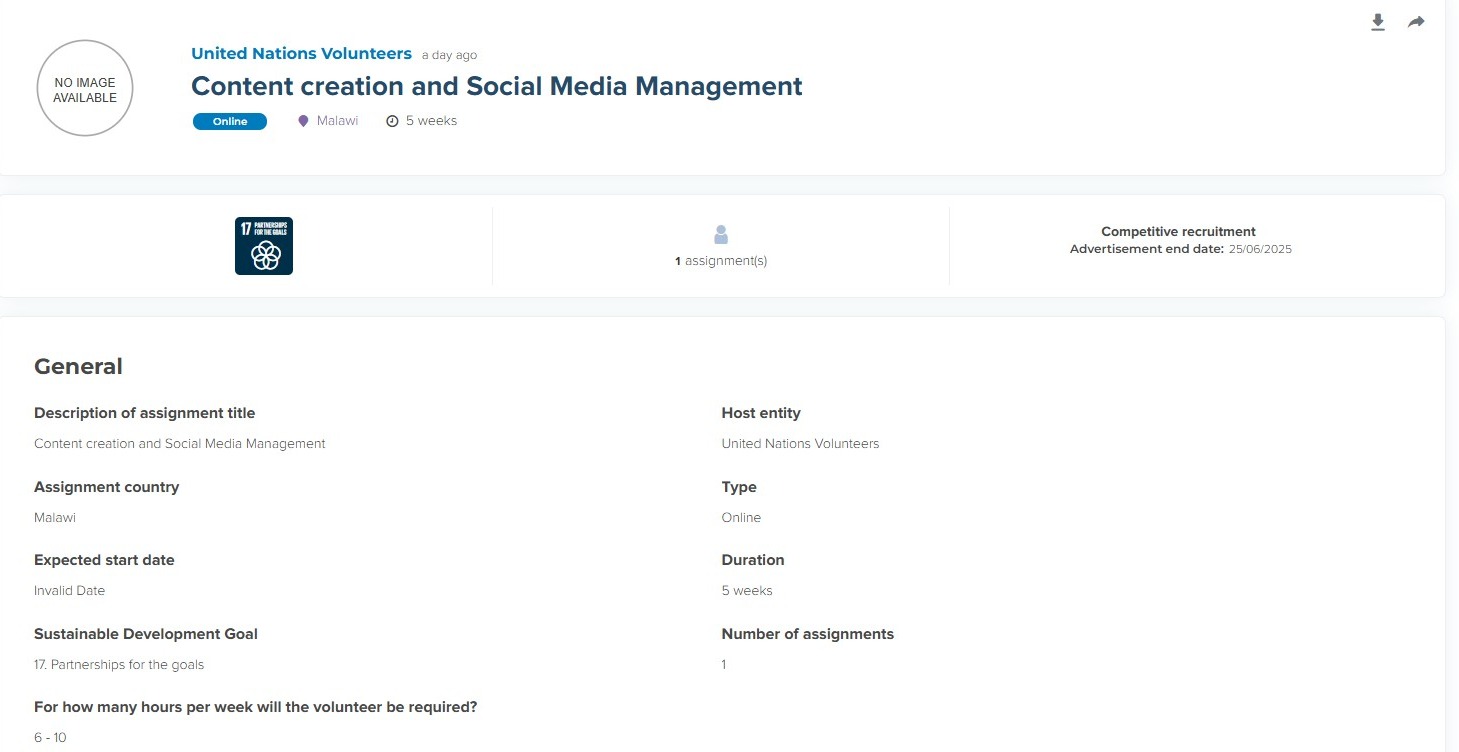1459x752 pixels.
Task: Click the assignments person icon
Action: (721, 235)
